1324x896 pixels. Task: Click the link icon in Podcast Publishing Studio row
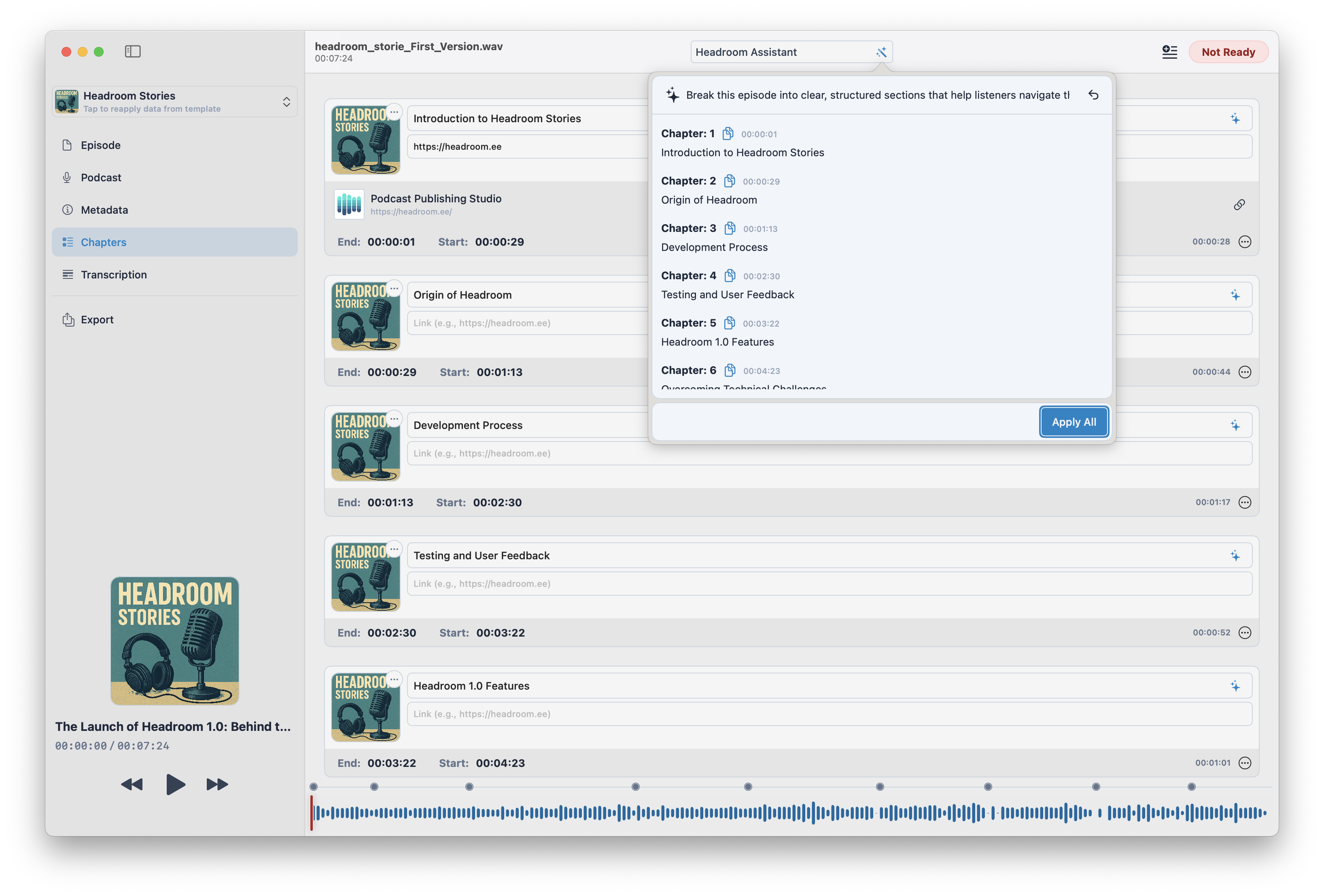coord(1239,204)
